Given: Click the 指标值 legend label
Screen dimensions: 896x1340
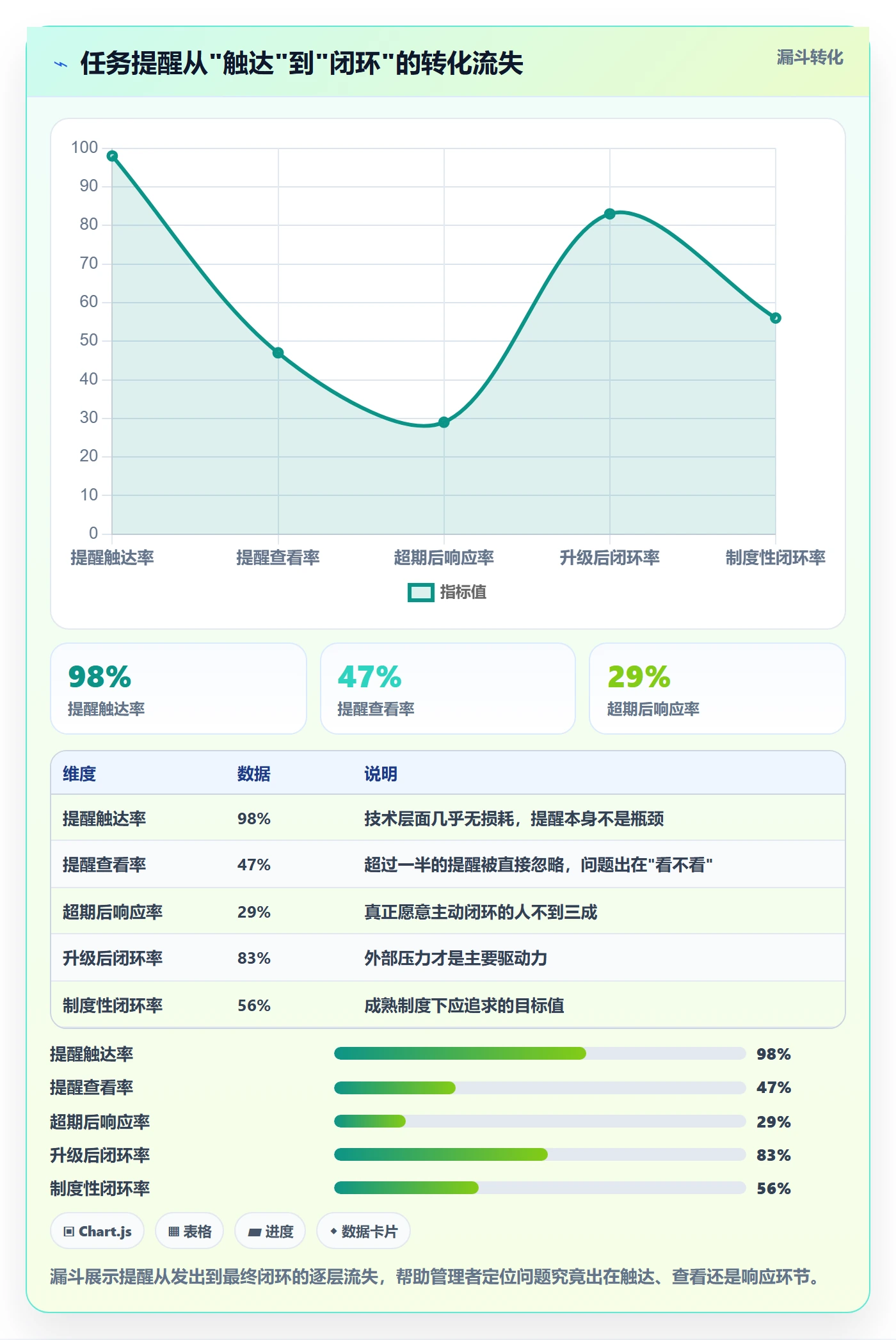Looking at the screenshot, I should [x=463, y=593].
